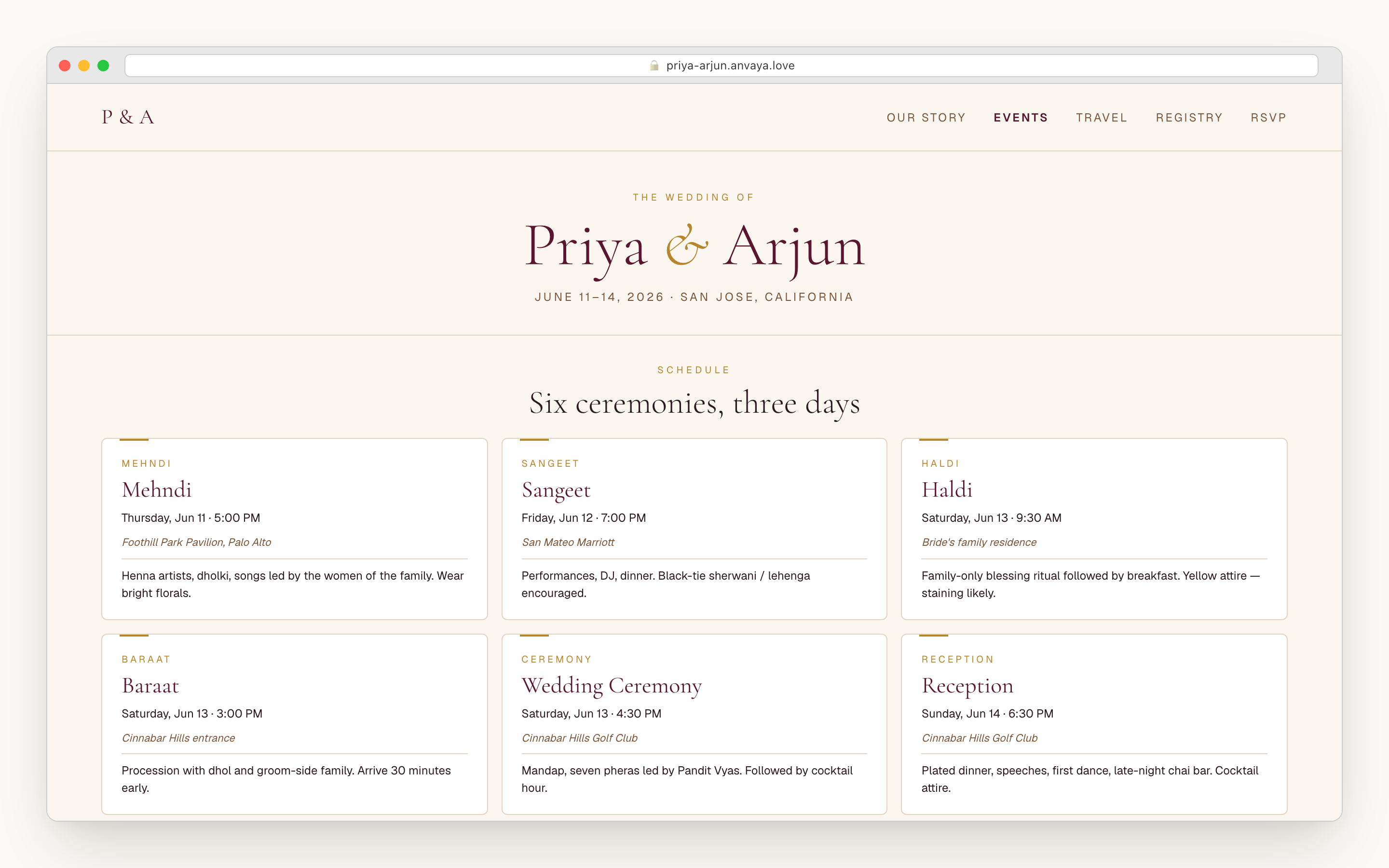Click the red close window button
This screenshot has height=868, width=1389.
[65, 66]
